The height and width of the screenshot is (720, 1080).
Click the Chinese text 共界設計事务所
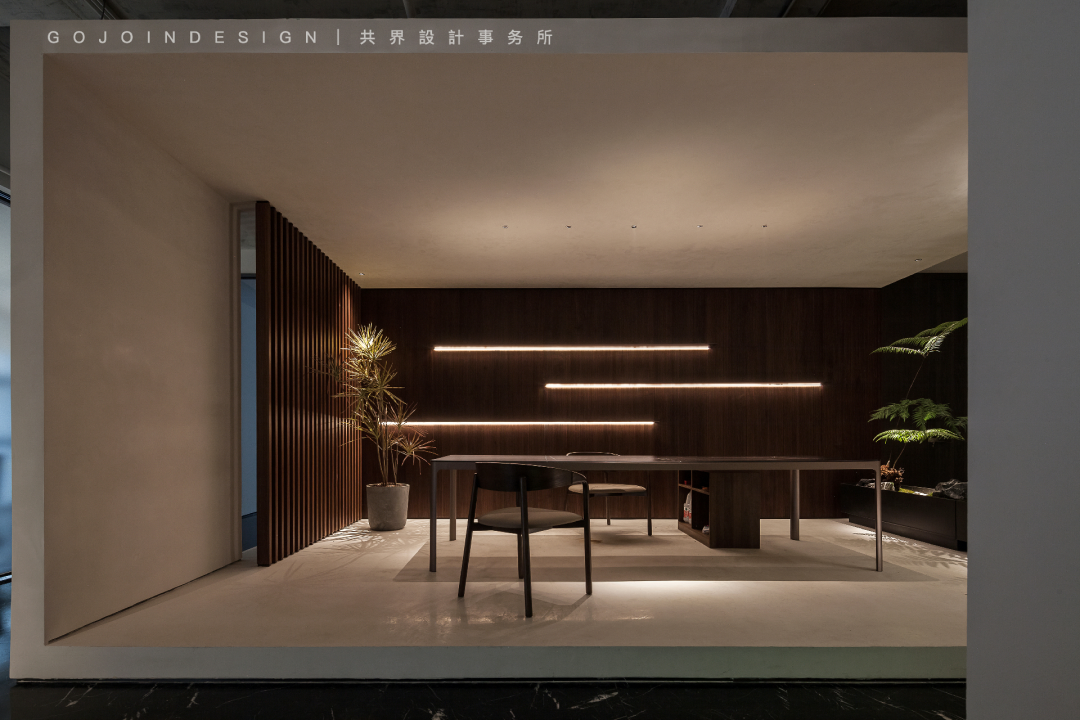(x=456, y=37)
